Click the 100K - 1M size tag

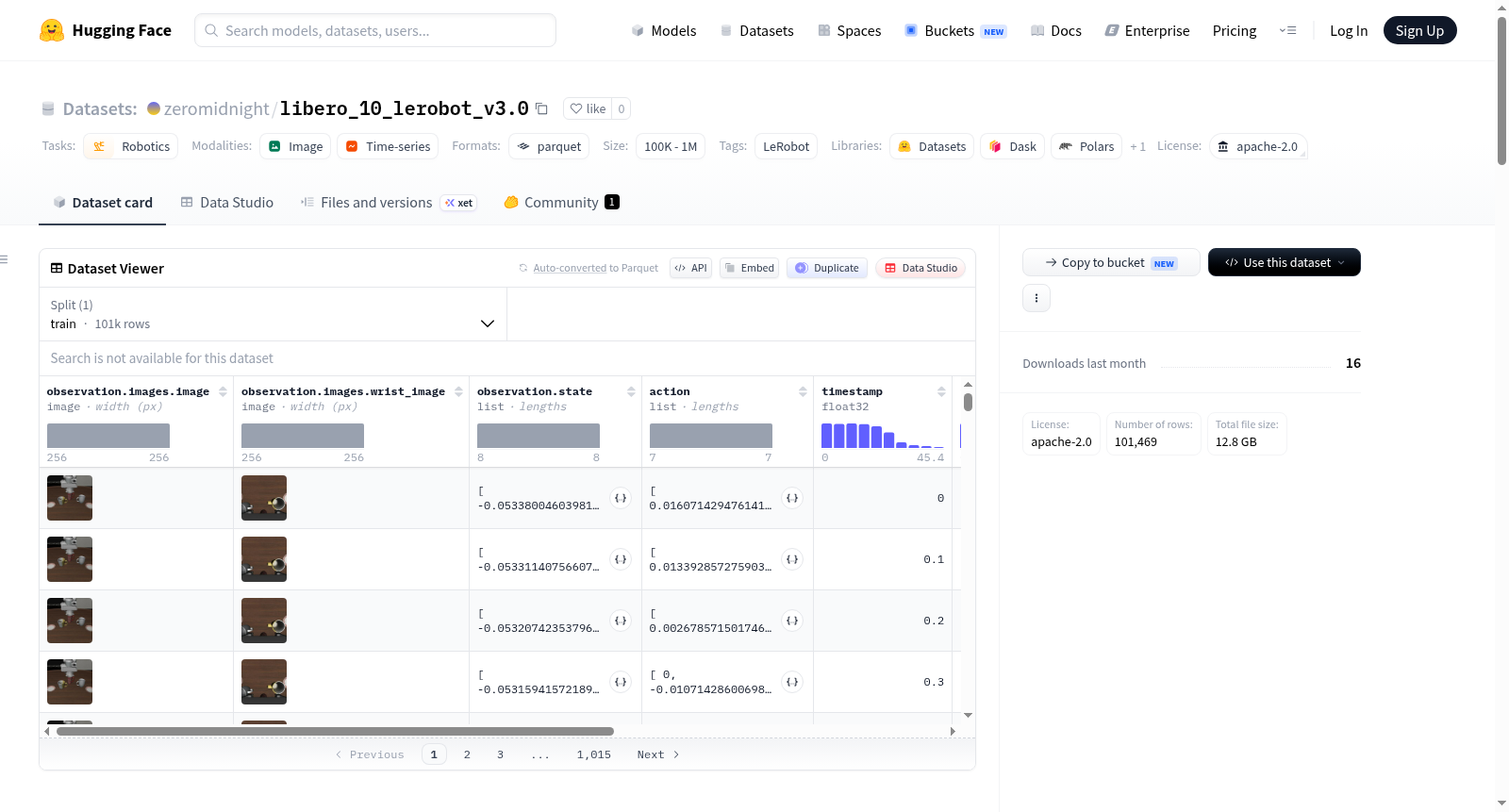(x=671, y=146)
